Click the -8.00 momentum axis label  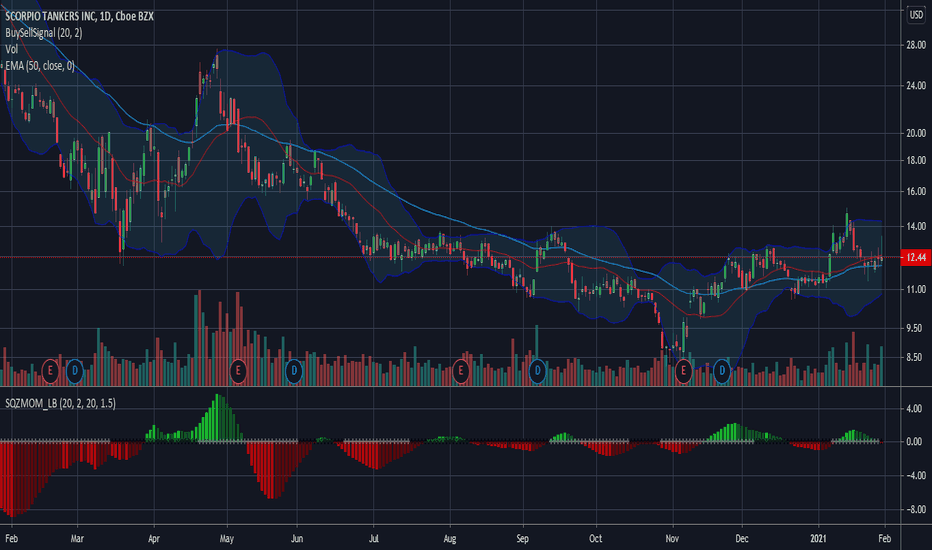click(x=914, y=510)
